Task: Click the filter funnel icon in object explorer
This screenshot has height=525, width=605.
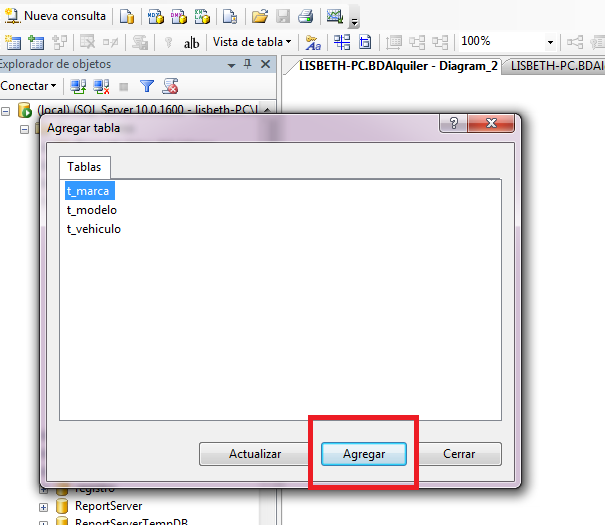Action: [x=147, y=86]
